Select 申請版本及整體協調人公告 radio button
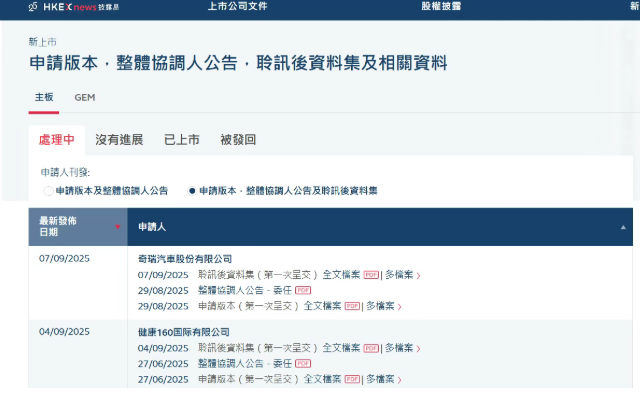The width and height of the screenshot is (640, 408). [48, 191]
